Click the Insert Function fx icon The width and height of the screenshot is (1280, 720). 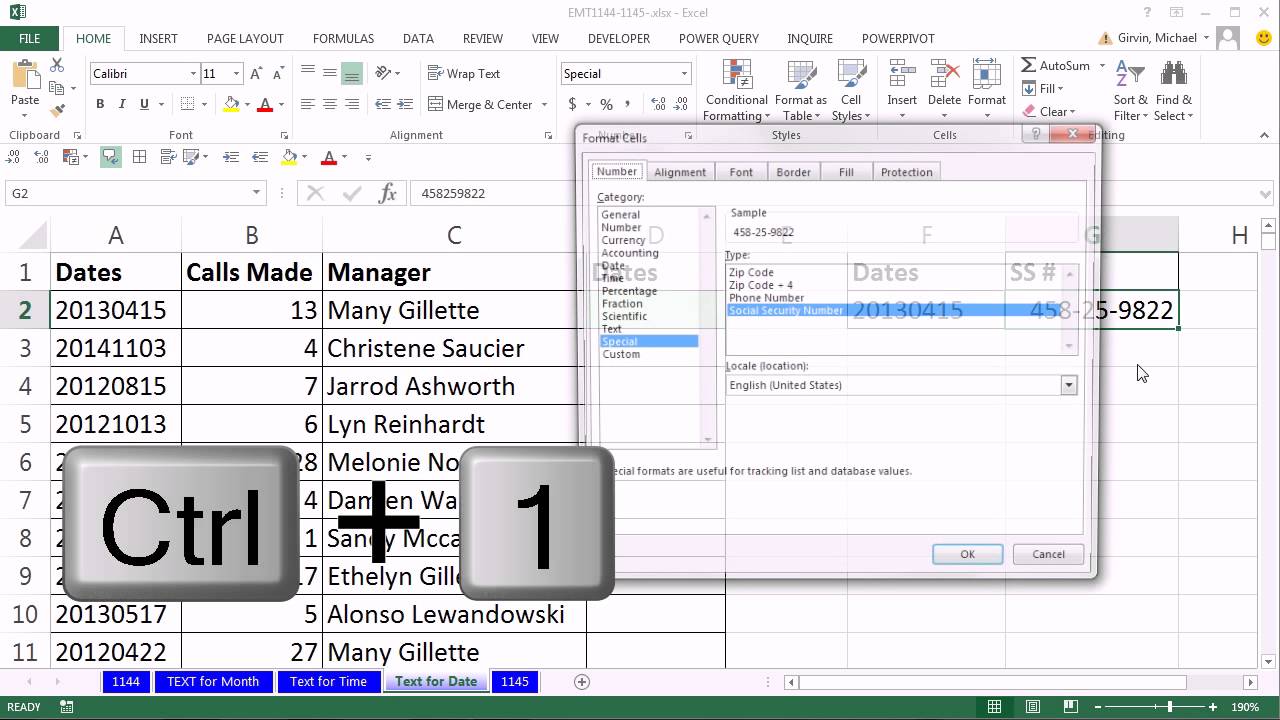(x=388, y=193)
